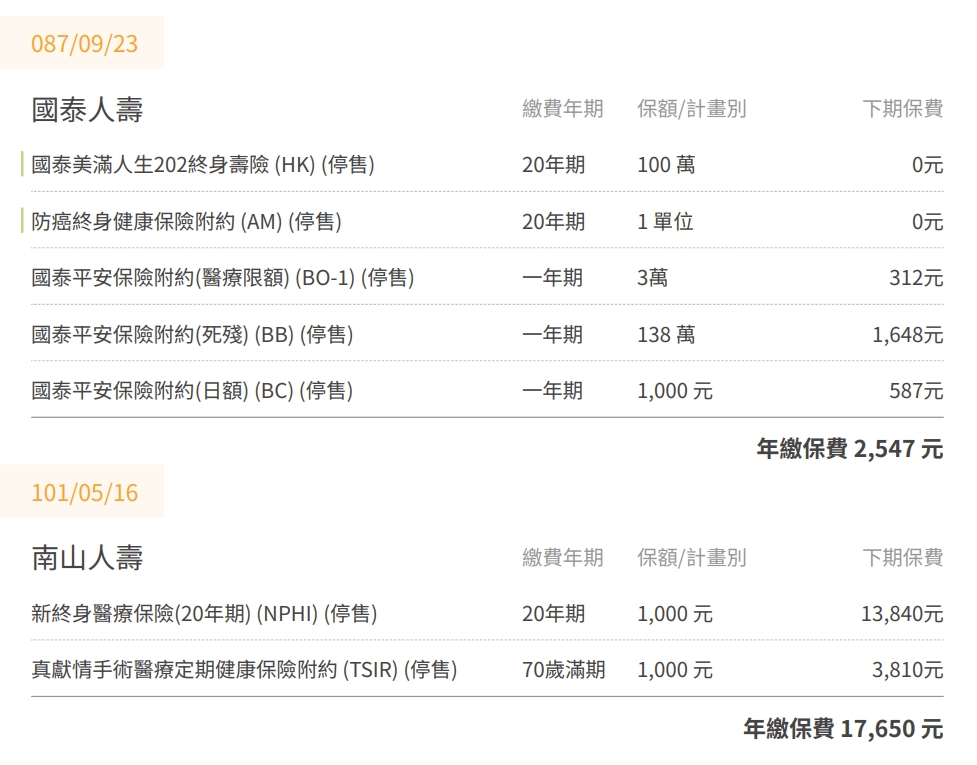Image resolution: width=977 pixels, height=765 pixels.
Task: Click the 年繳保費 17,650 元 total
Action: (843, 728)
